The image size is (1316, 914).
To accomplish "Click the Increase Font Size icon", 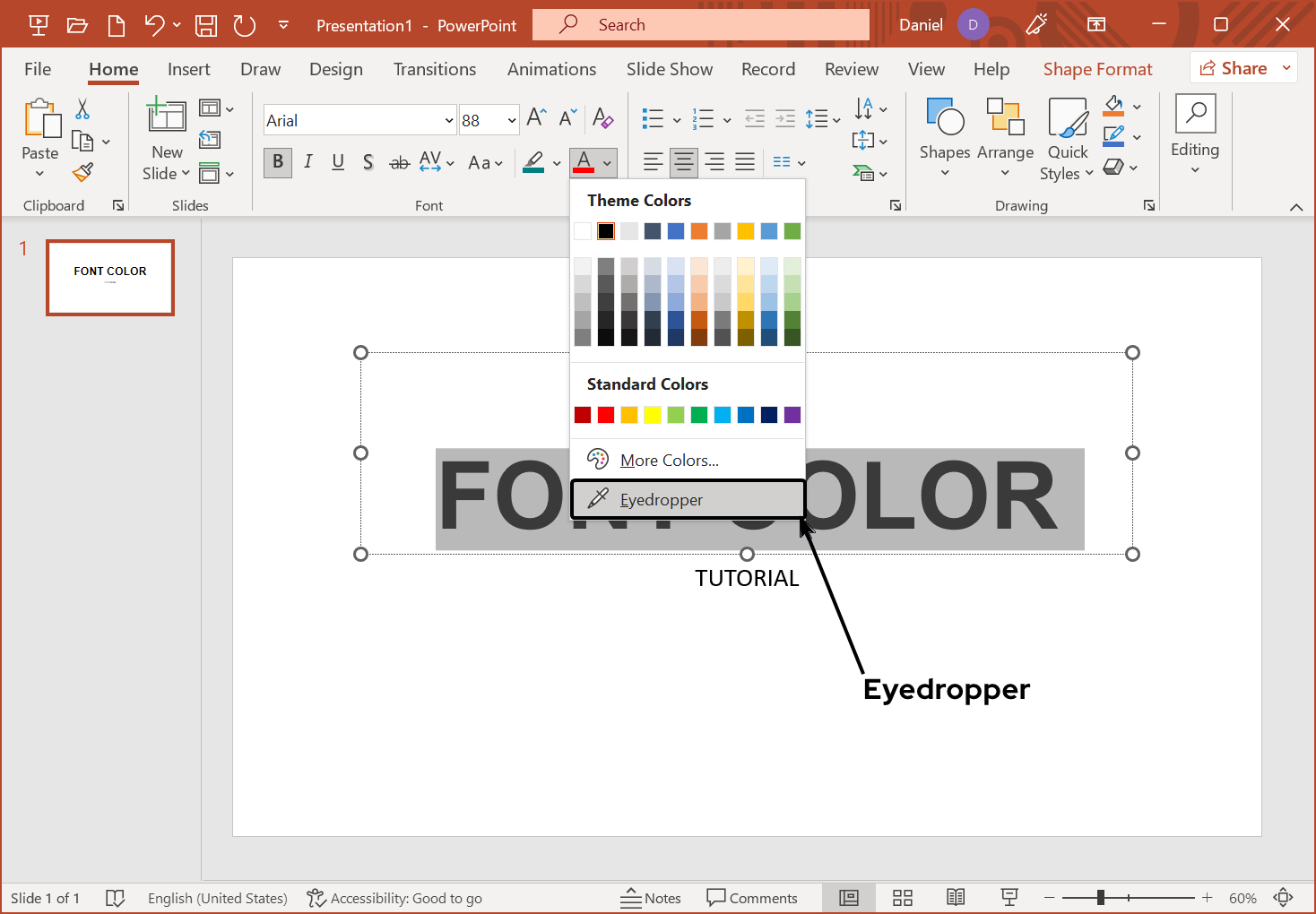I will pyautogui.click(x=536, y=118).
